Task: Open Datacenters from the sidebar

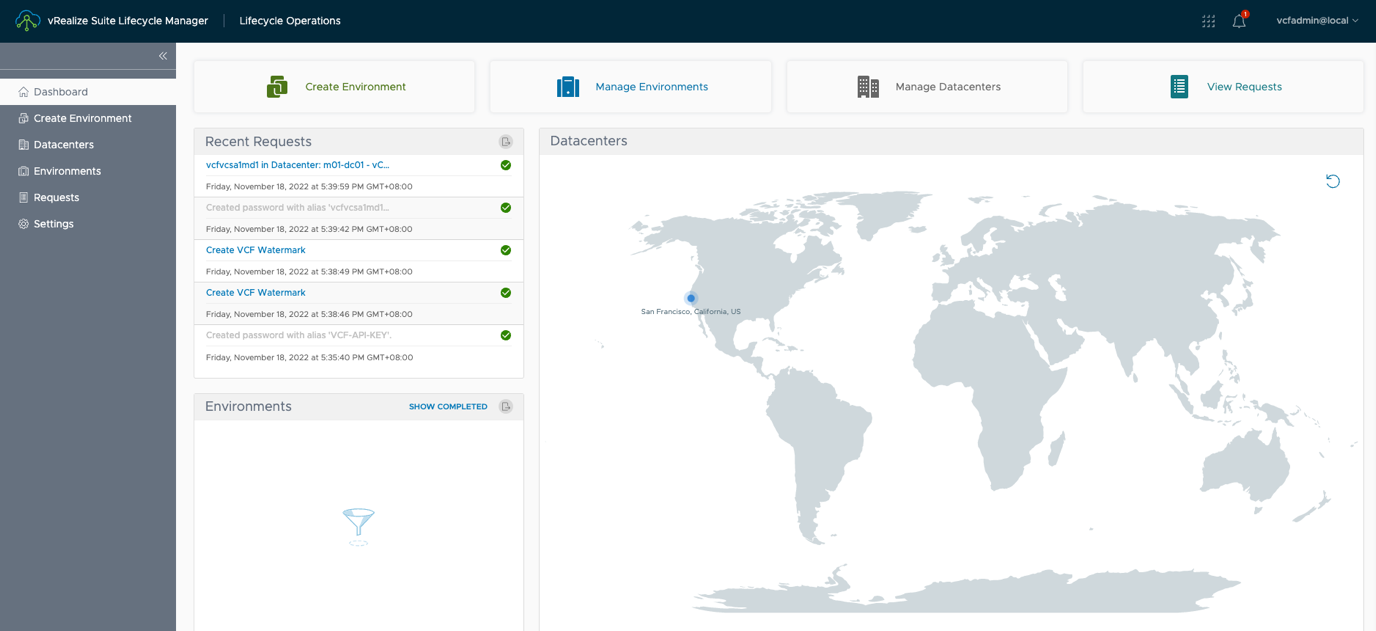Action: (88, 145)
